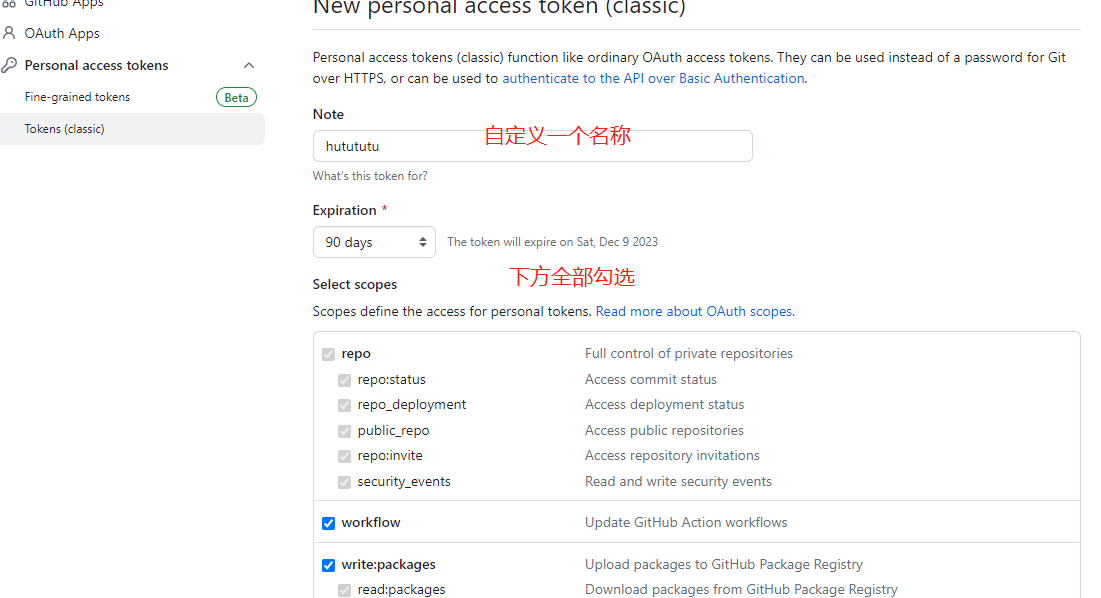Uncheck the write:packages scope
This screenshot has width=1101, height=598.
coord(328,564)
